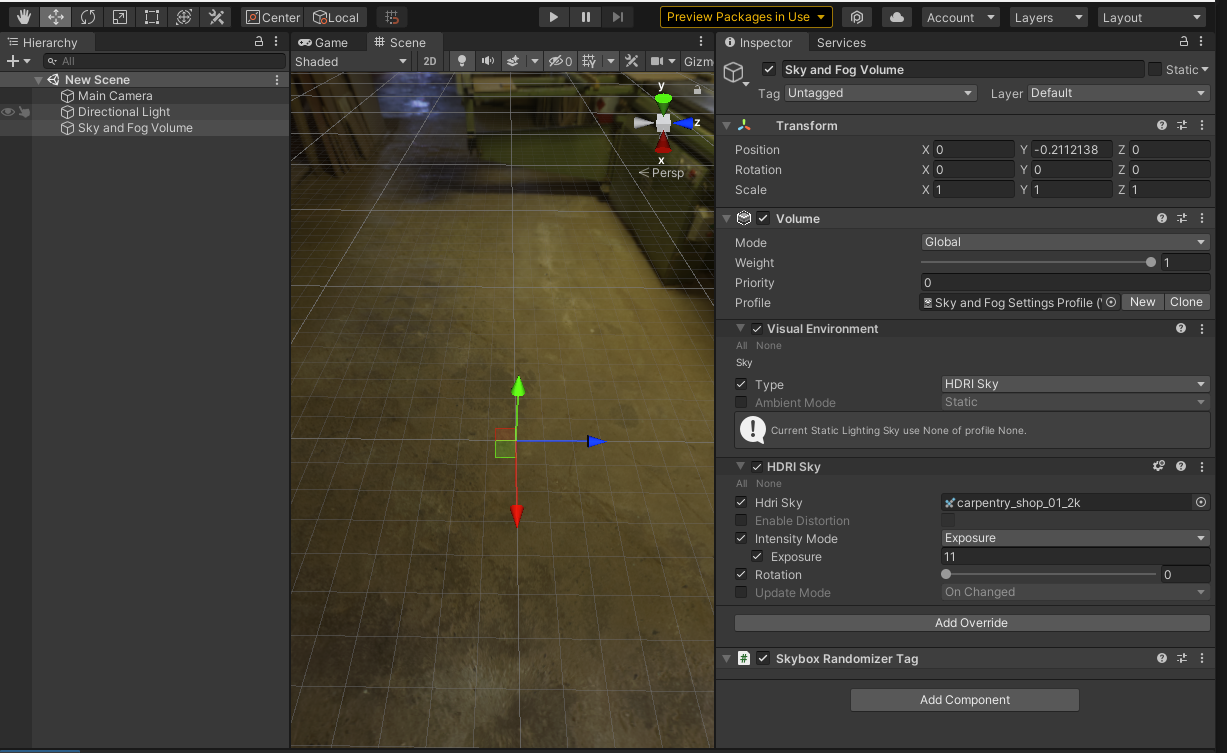The height and width of the screenshot is (753, 1227).
Task: Disable the Rotation override checkbox
Action: pos(740,574)
